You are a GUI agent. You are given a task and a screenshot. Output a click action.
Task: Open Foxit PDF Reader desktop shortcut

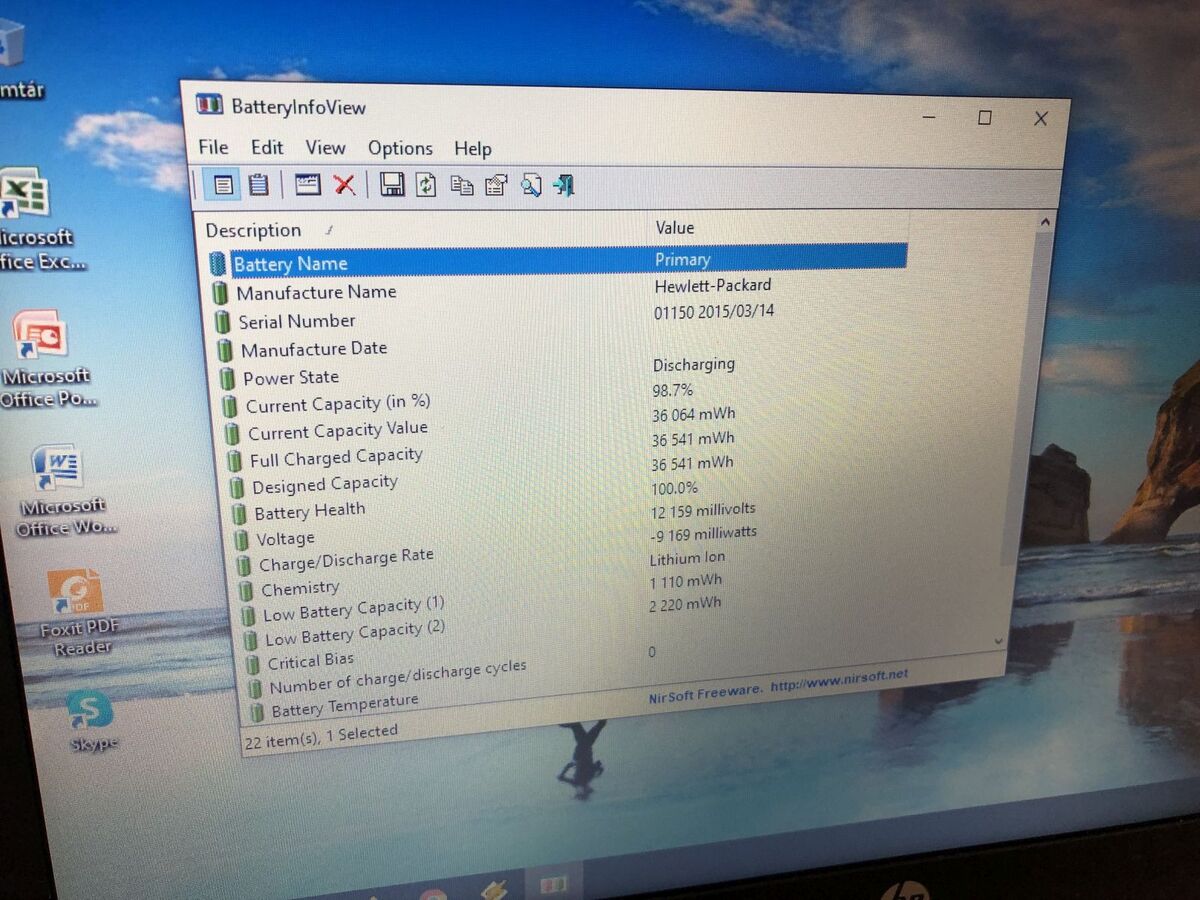[x=78, y=613]
